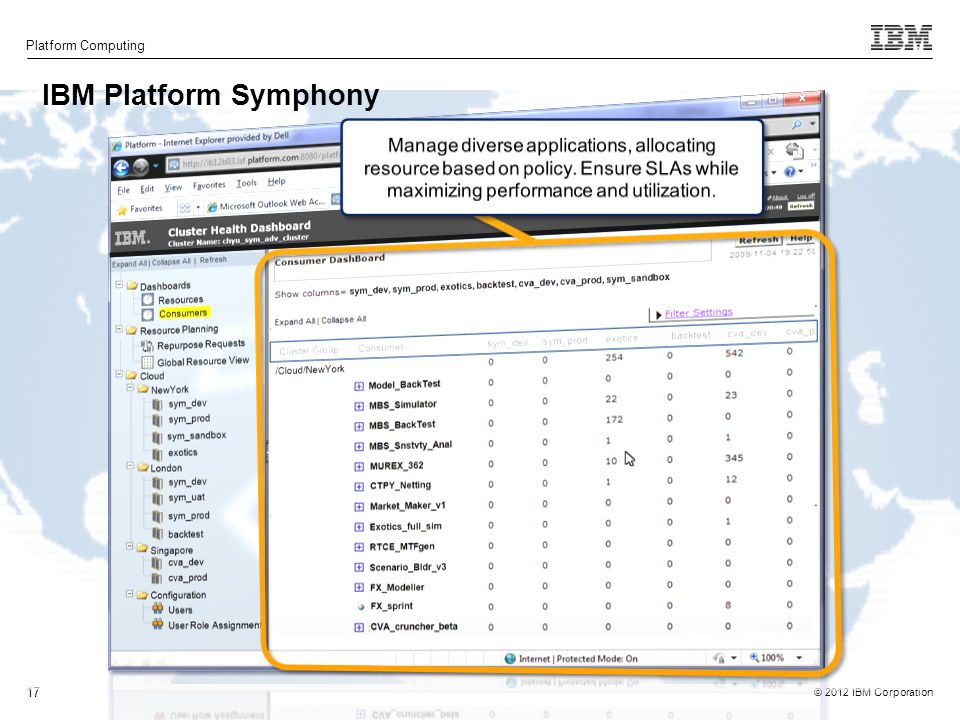Image resolution: width=960 pixels, height=720 pixels.
Task: Click the NewYork sym_dev consumer icon
Action: (157, 405)
